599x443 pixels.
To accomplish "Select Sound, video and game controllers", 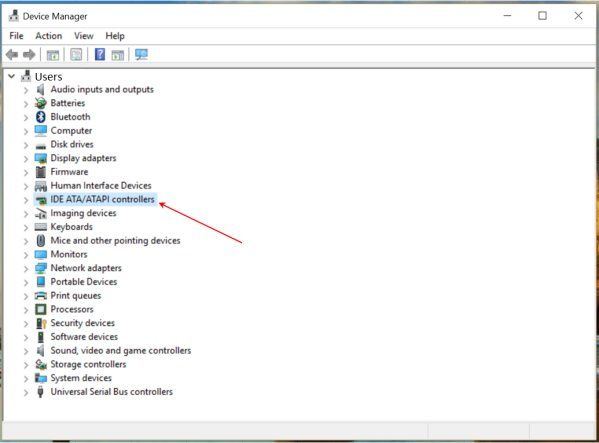I will tap(121, 351).
